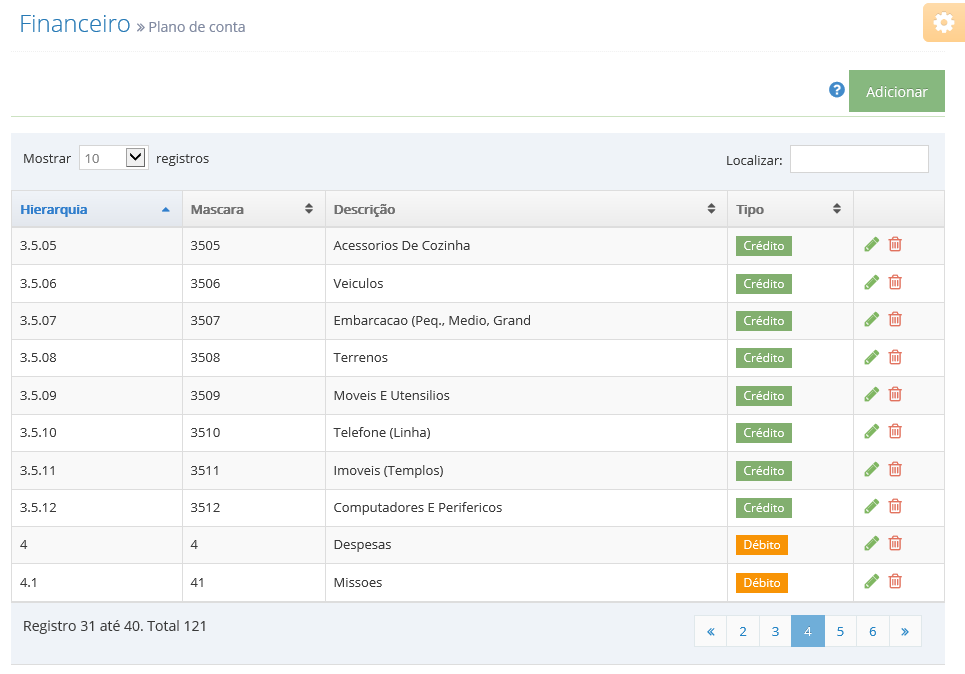Delete the Despesas account row
This screenshot has height=674, width=965.
[895, 544]
